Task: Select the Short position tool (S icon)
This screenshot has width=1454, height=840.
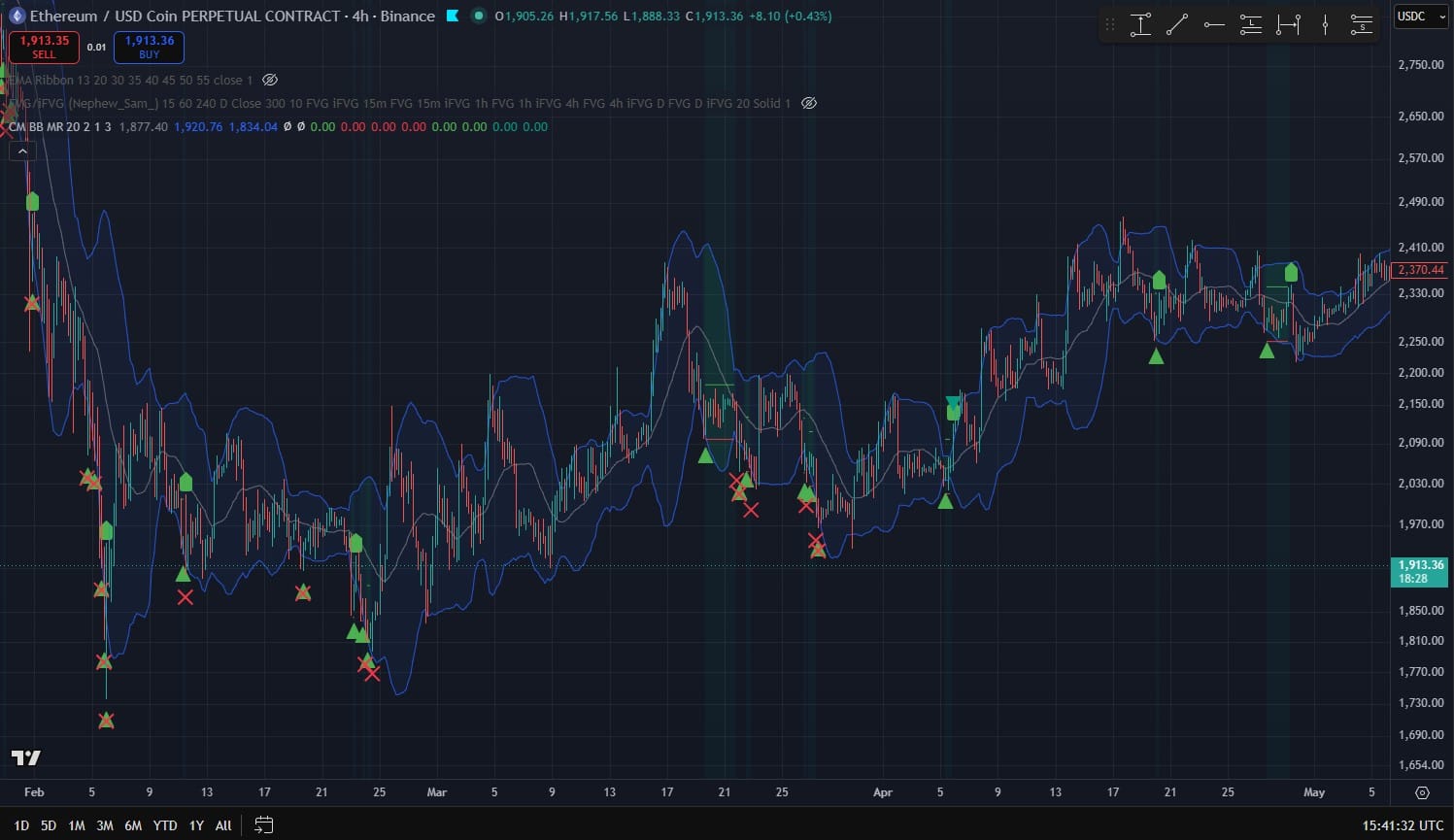Action: [1362, 24]
